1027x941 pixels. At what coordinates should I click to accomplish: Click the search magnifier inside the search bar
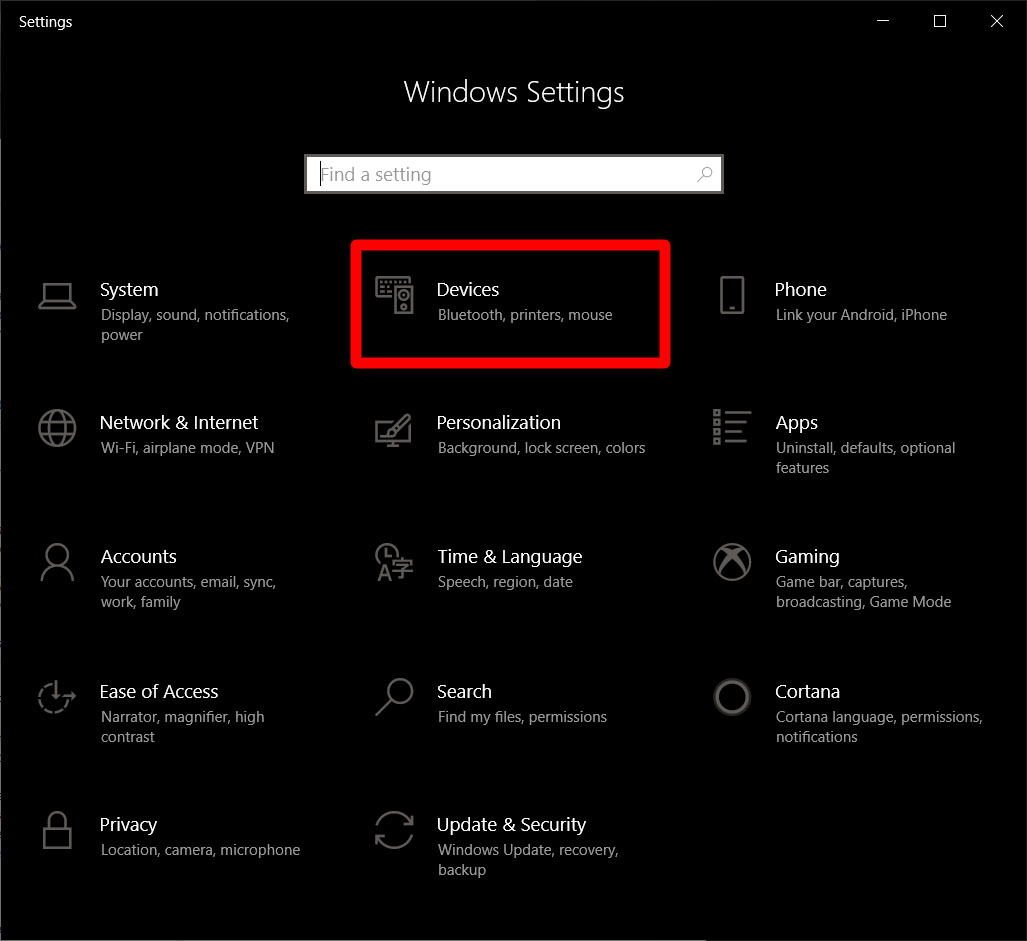click(705, 173)
